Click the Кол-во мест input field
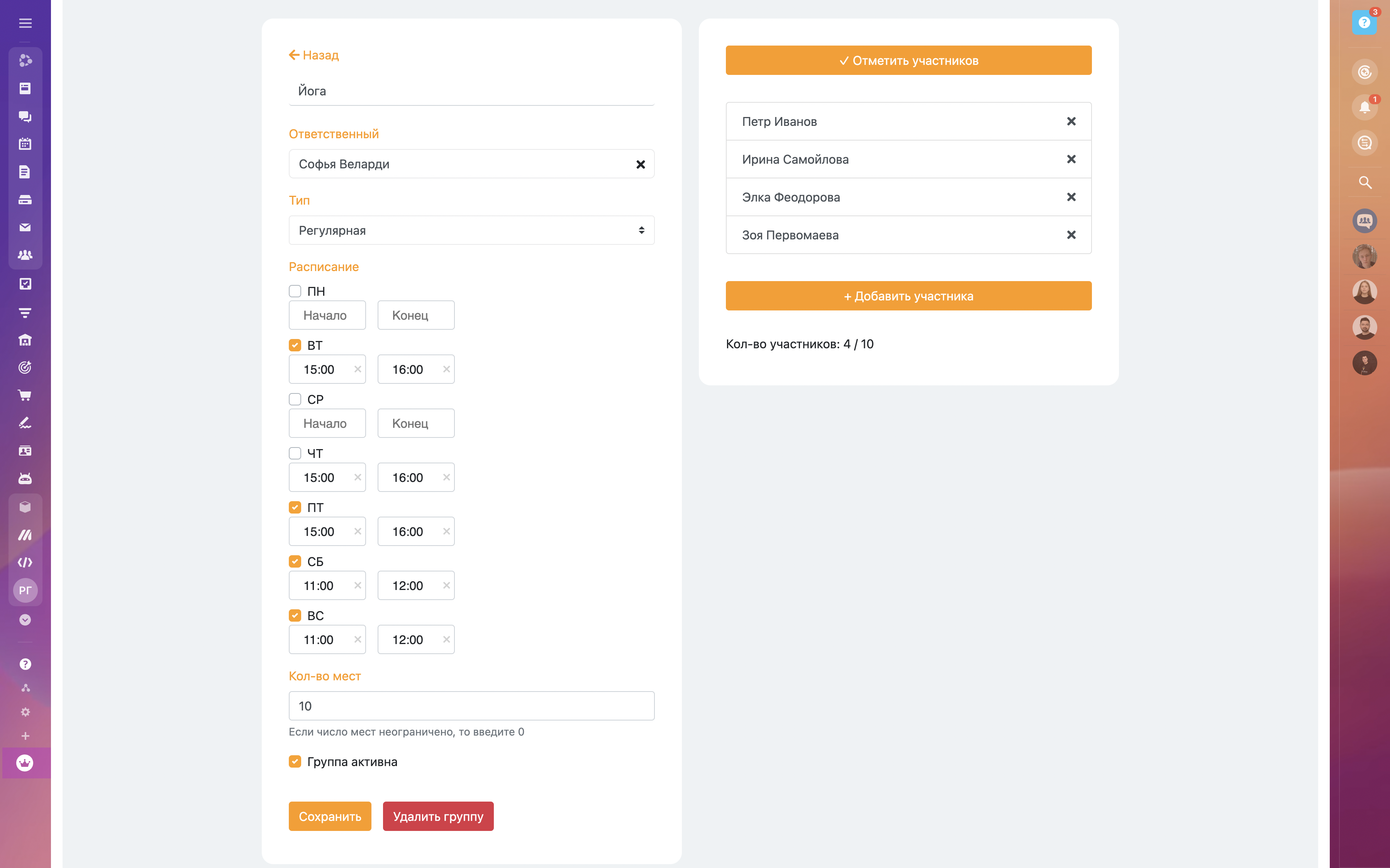Viewport: 1390px width, 868px height. pos(471,706)
